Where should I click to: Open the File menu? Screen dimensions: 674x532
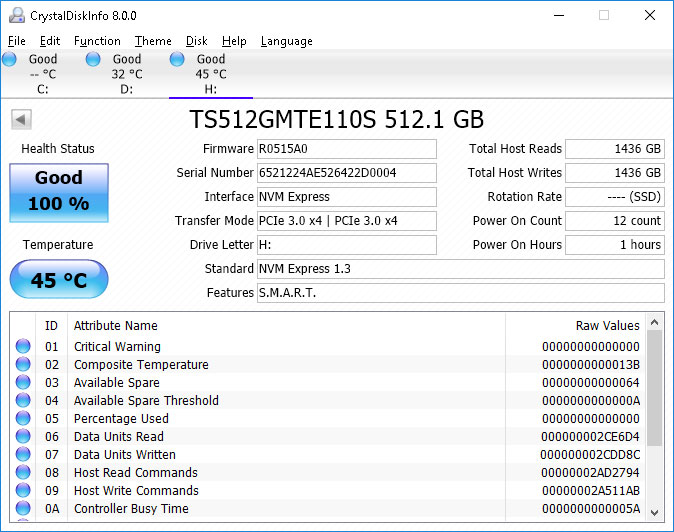click(x=17, y=41)
